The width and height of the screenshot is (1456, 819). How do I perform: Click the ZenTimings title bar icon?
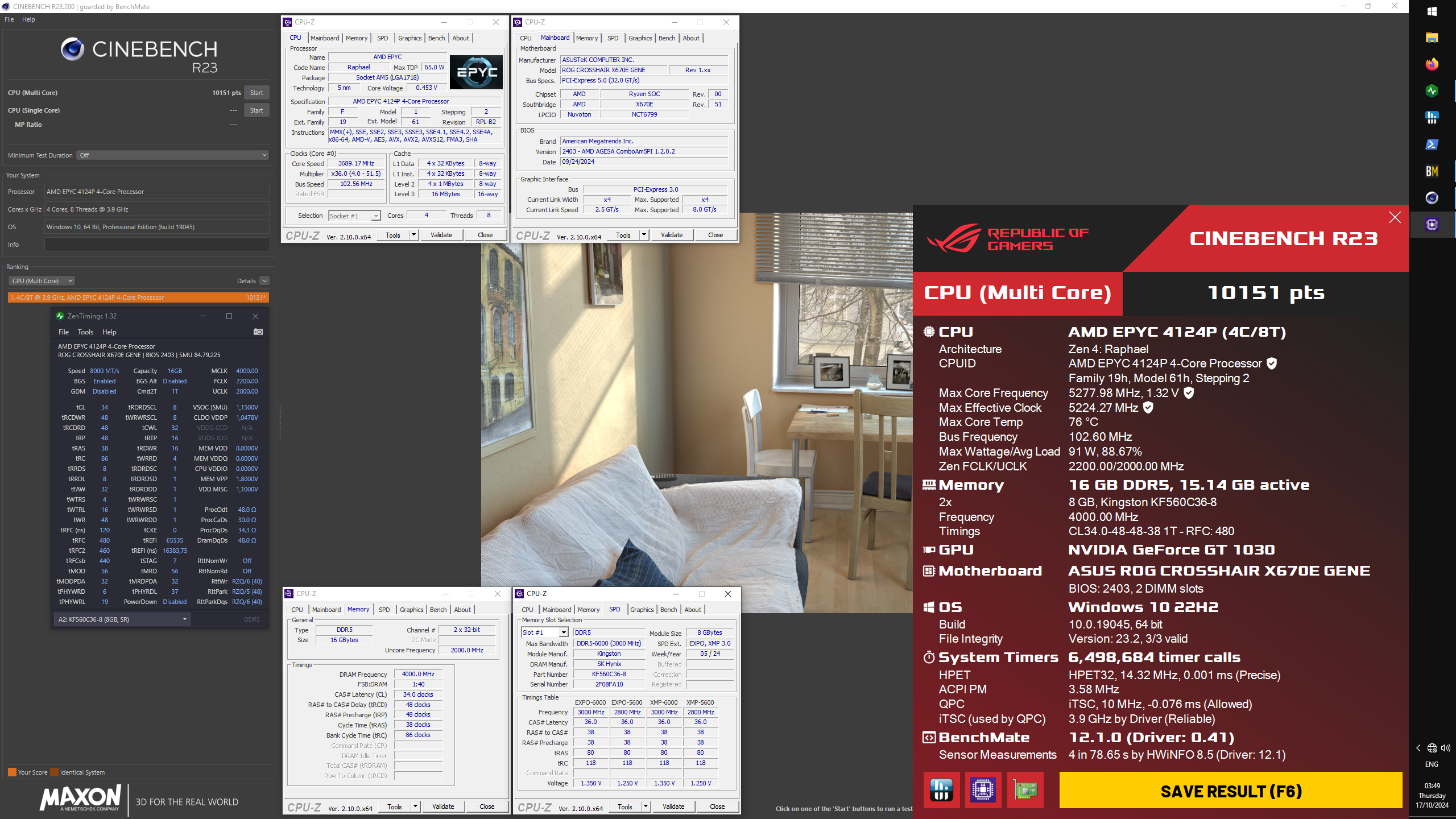pyautogui.click(x=60, y=316)
